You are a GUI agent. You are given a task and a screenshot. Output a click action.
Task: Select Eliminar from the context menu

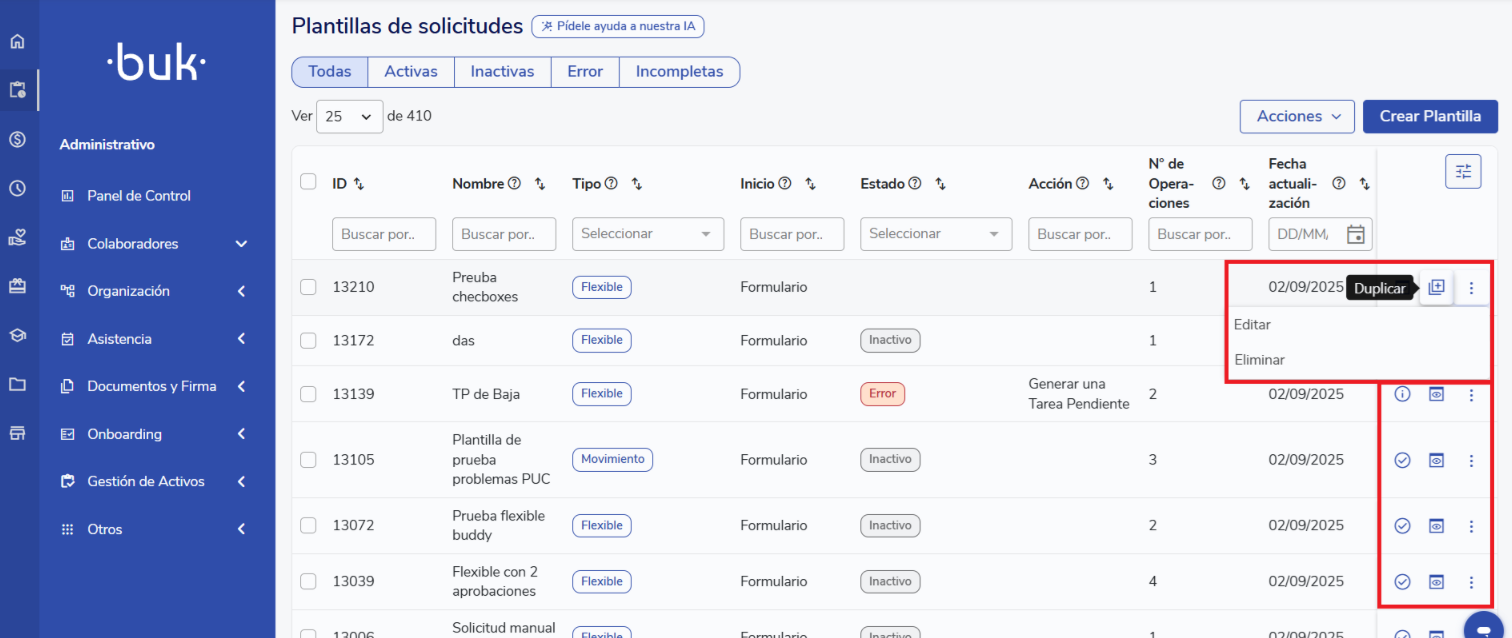[x=1259, y=360]
